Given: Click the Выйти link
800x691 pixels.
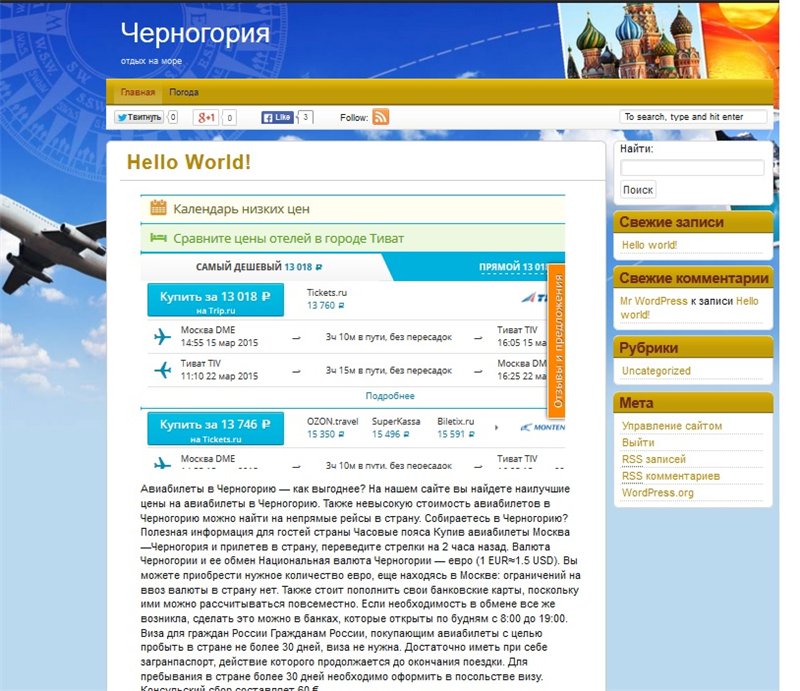Looking at the screenshot, I should tap(638, 442).
